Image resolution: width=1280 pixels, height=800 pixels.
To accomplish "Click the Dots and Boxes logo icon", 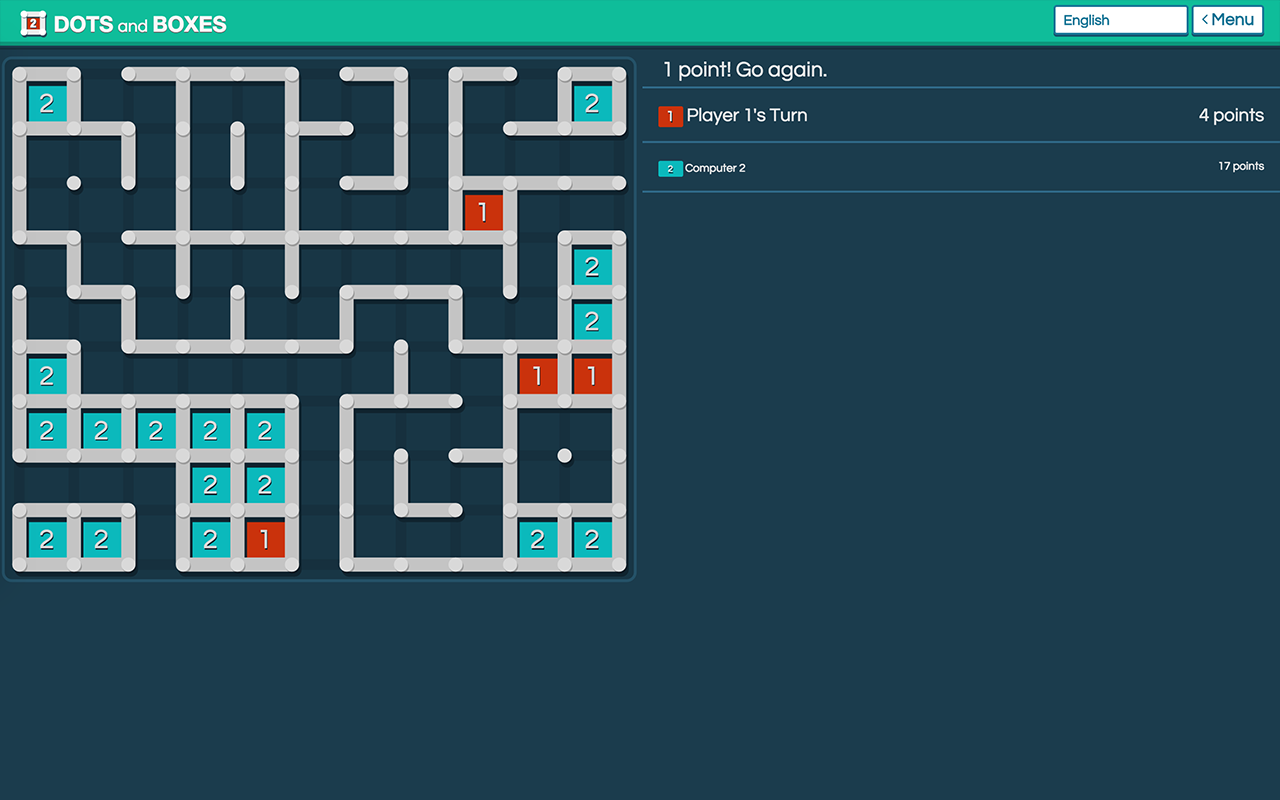I will 33,22.
